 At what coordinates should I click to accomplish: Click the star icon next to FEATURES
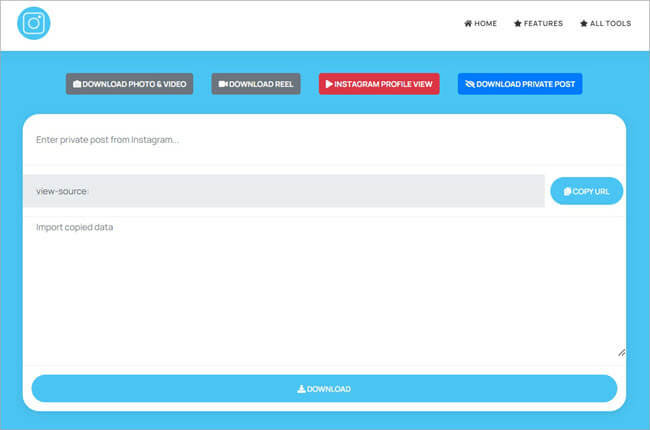pos(518,24)
